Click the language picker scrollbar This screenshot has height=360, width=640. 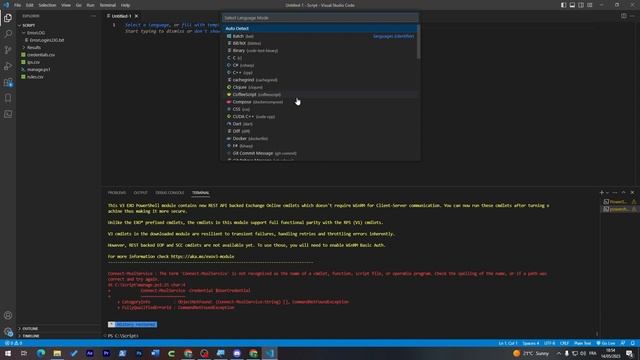click(x=419, y=42)
